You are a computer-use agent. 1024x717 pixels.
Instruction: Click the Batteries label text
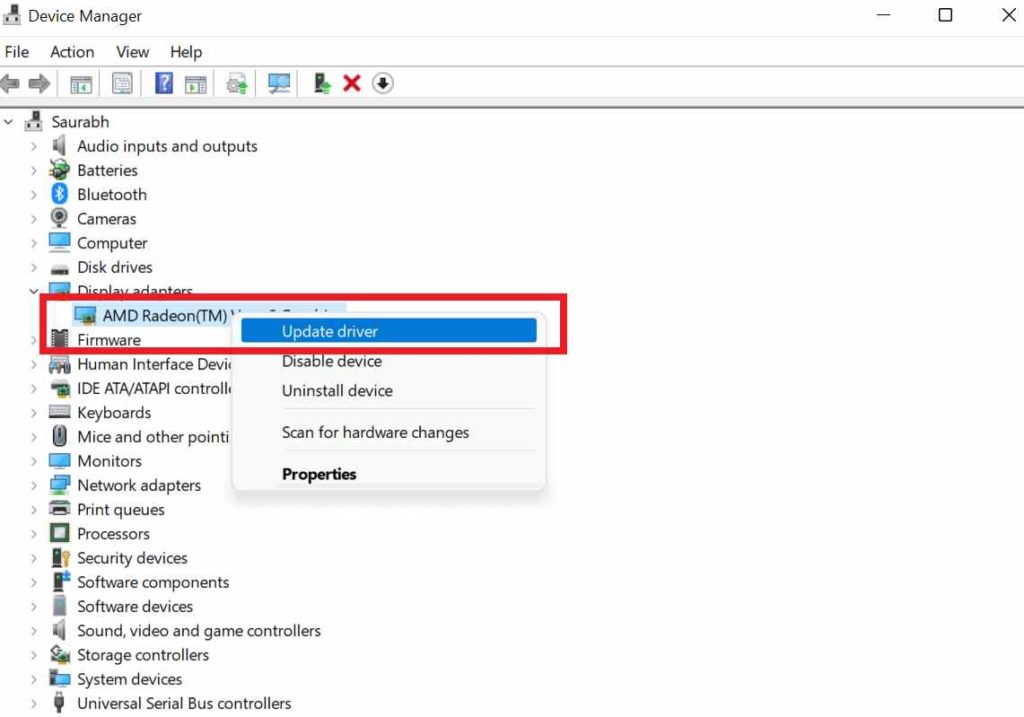pos(108,170)
